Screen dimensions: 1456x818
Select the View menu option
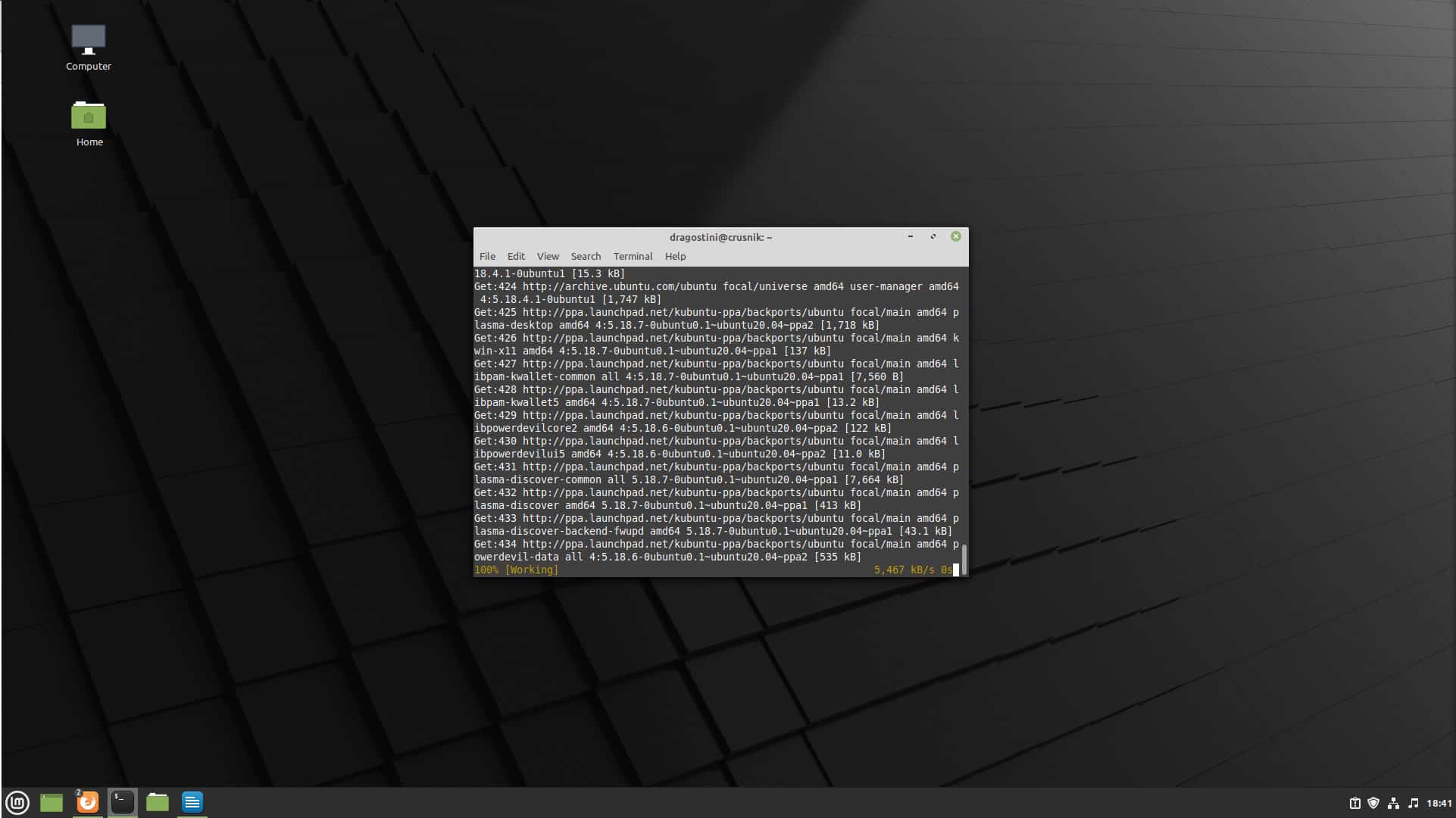(547, 256)
